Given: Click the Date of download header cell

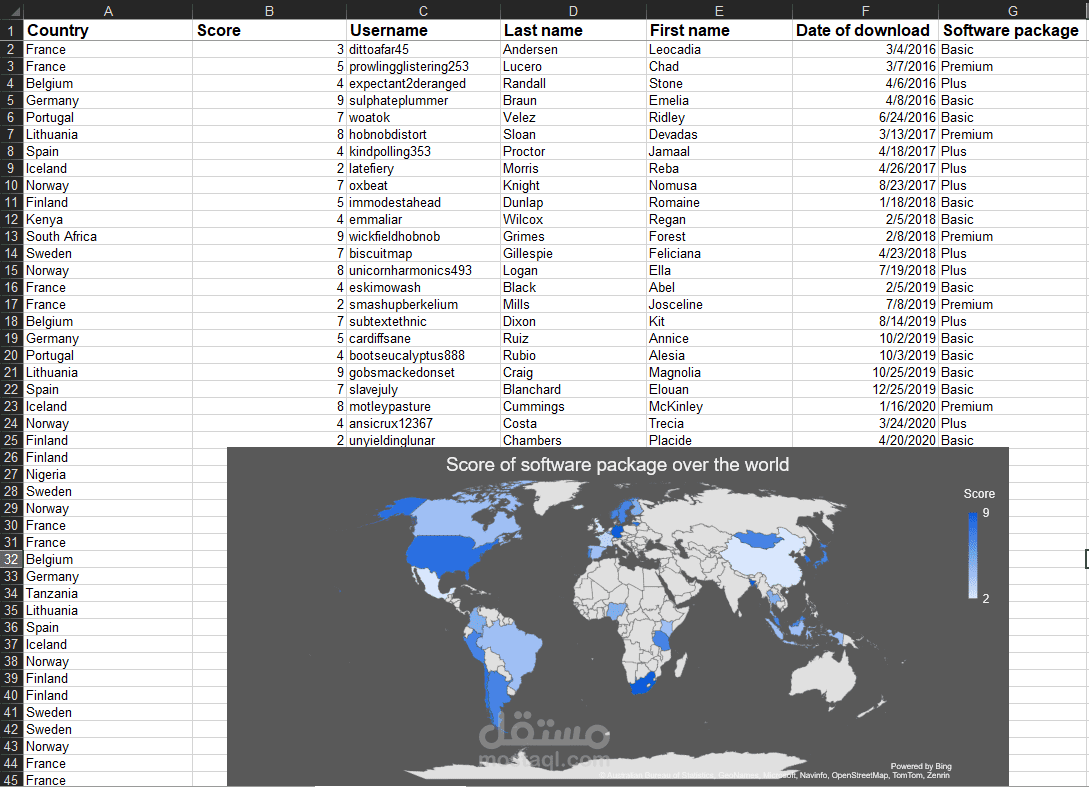Looking at the screenshot, I should click(x=865, y=30).
